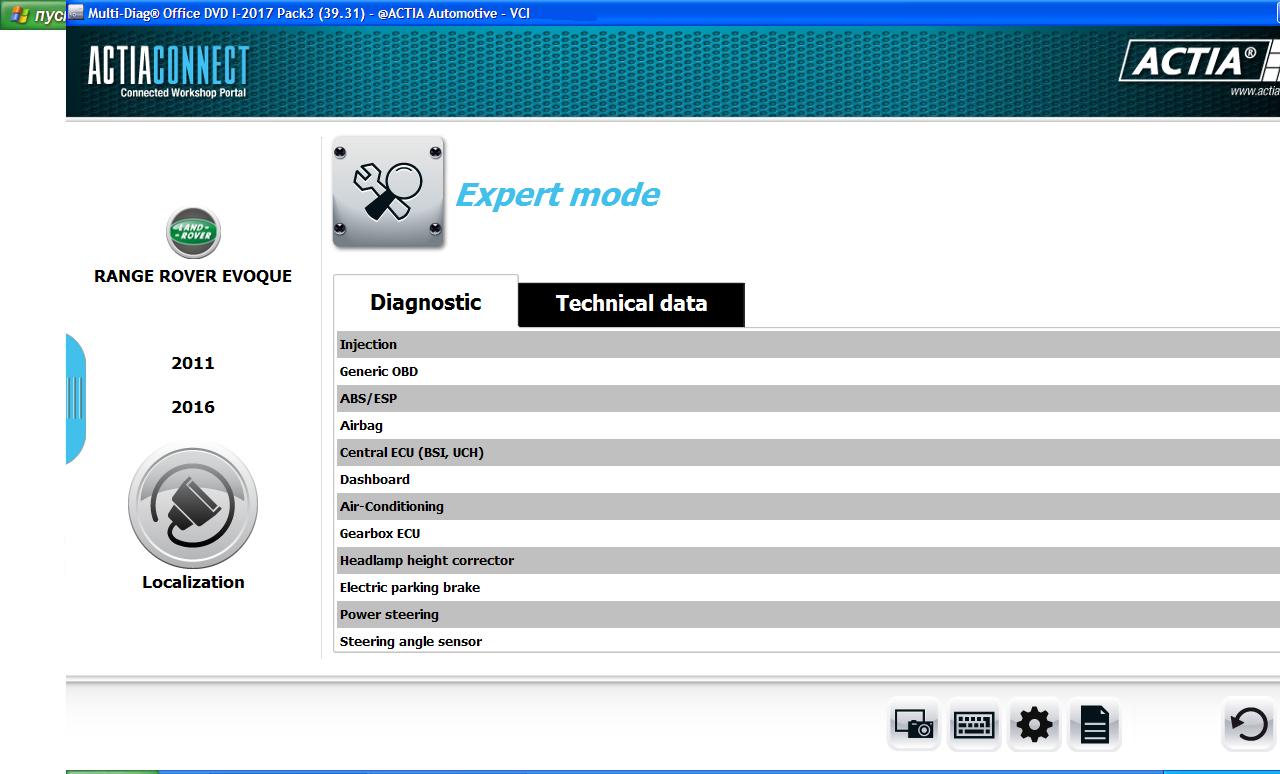Switch to the Diagnostic tab
Image resolution: width=1280 pixels, height=774 pixels.
(x=426, y=302)
